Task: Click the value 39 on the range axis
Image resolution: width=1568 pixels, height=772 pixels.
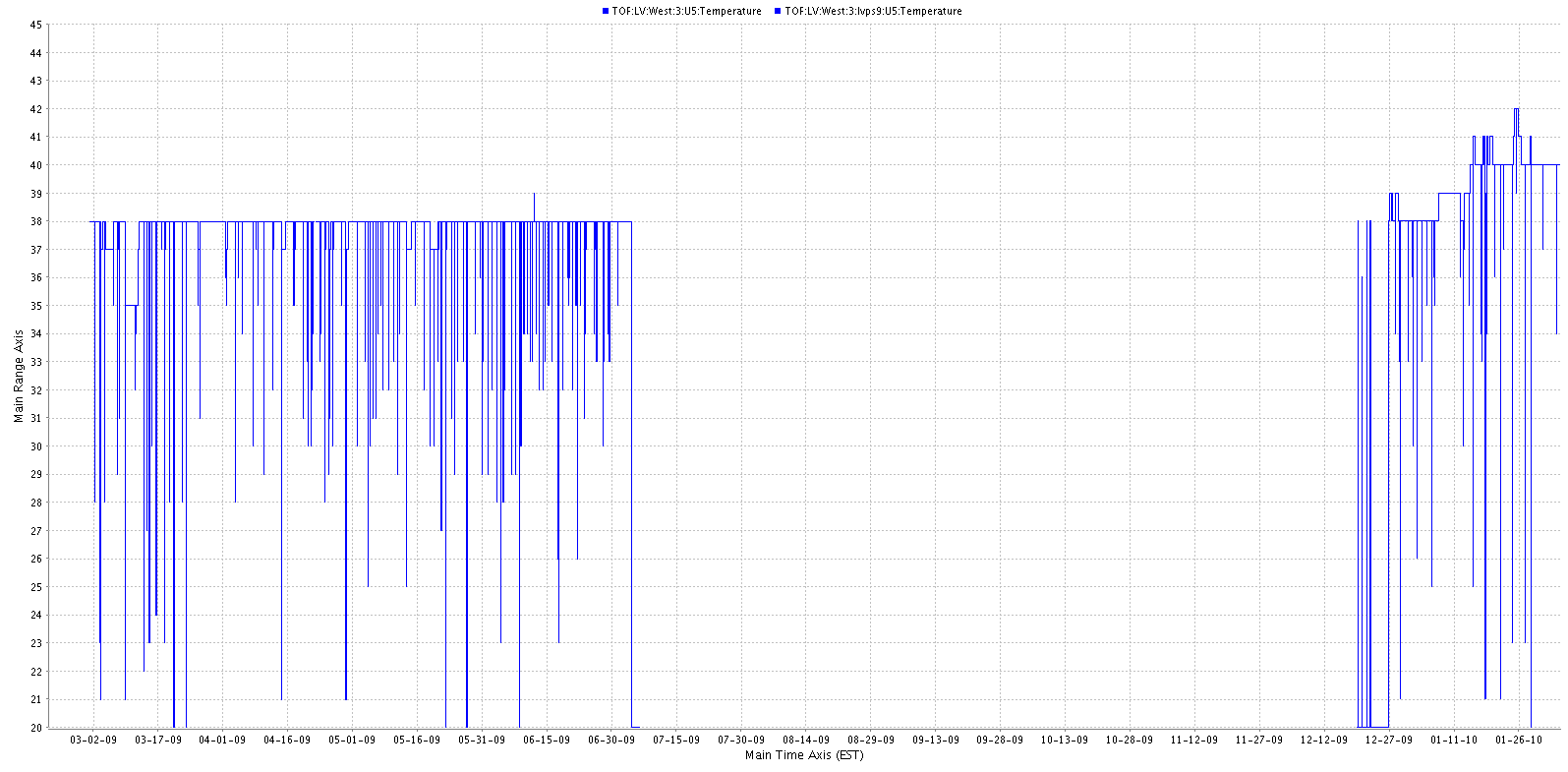Action: [35, 194]
